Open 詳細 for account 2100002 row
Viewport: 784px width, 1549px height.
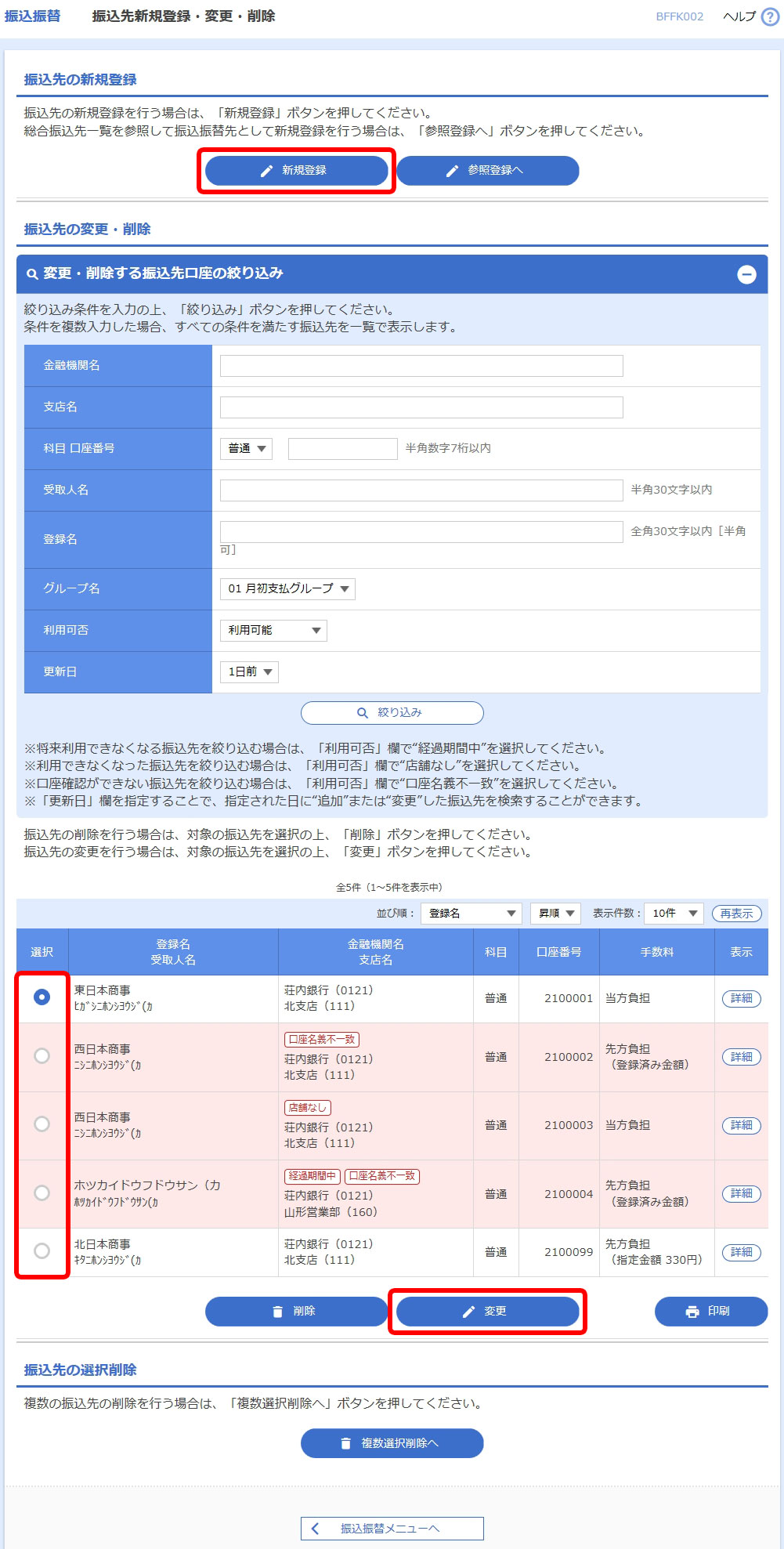(741, 1057)
